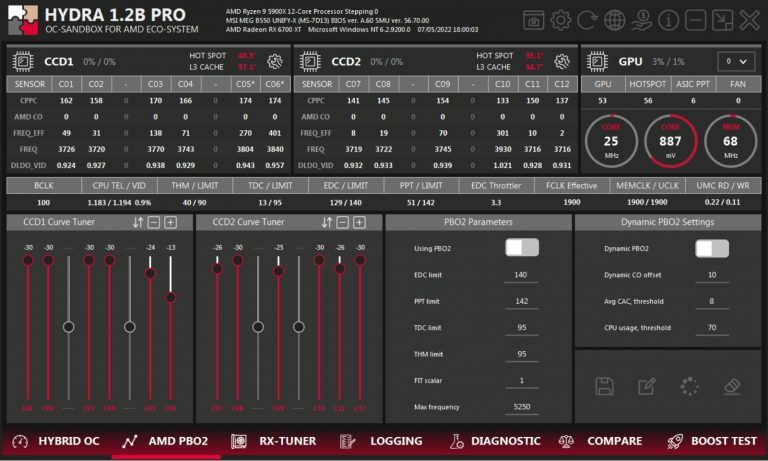The width and height of the screenshot is (768, 461).
Task: Click the loading spinner dots icon
Action: [689, 387]
